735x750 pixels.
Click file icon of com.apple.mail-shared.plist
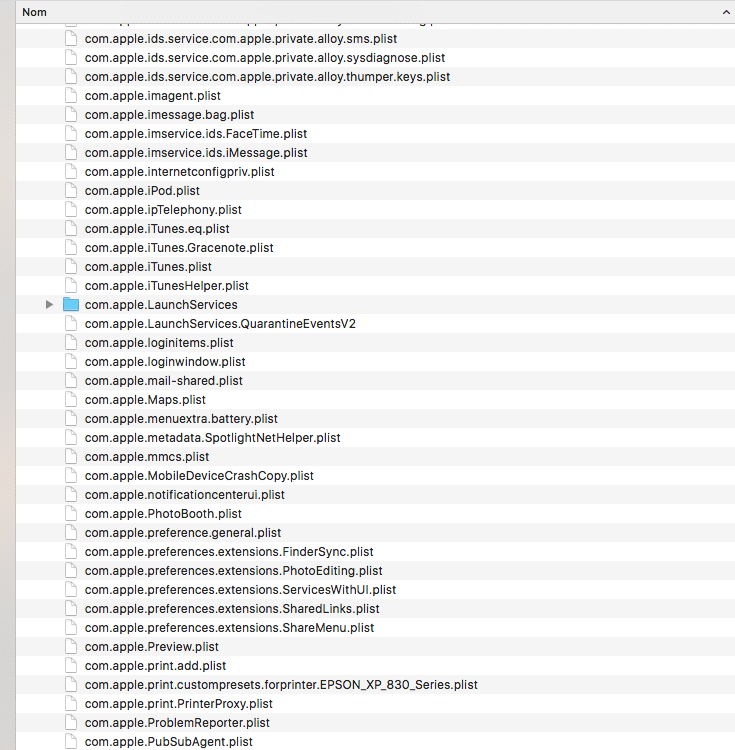click(x=71, y=381)
